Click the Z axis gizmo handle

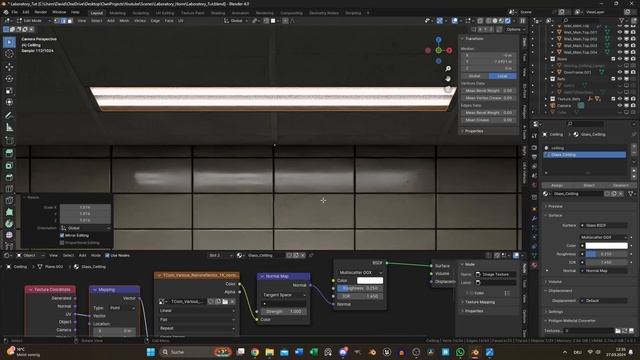438,40
